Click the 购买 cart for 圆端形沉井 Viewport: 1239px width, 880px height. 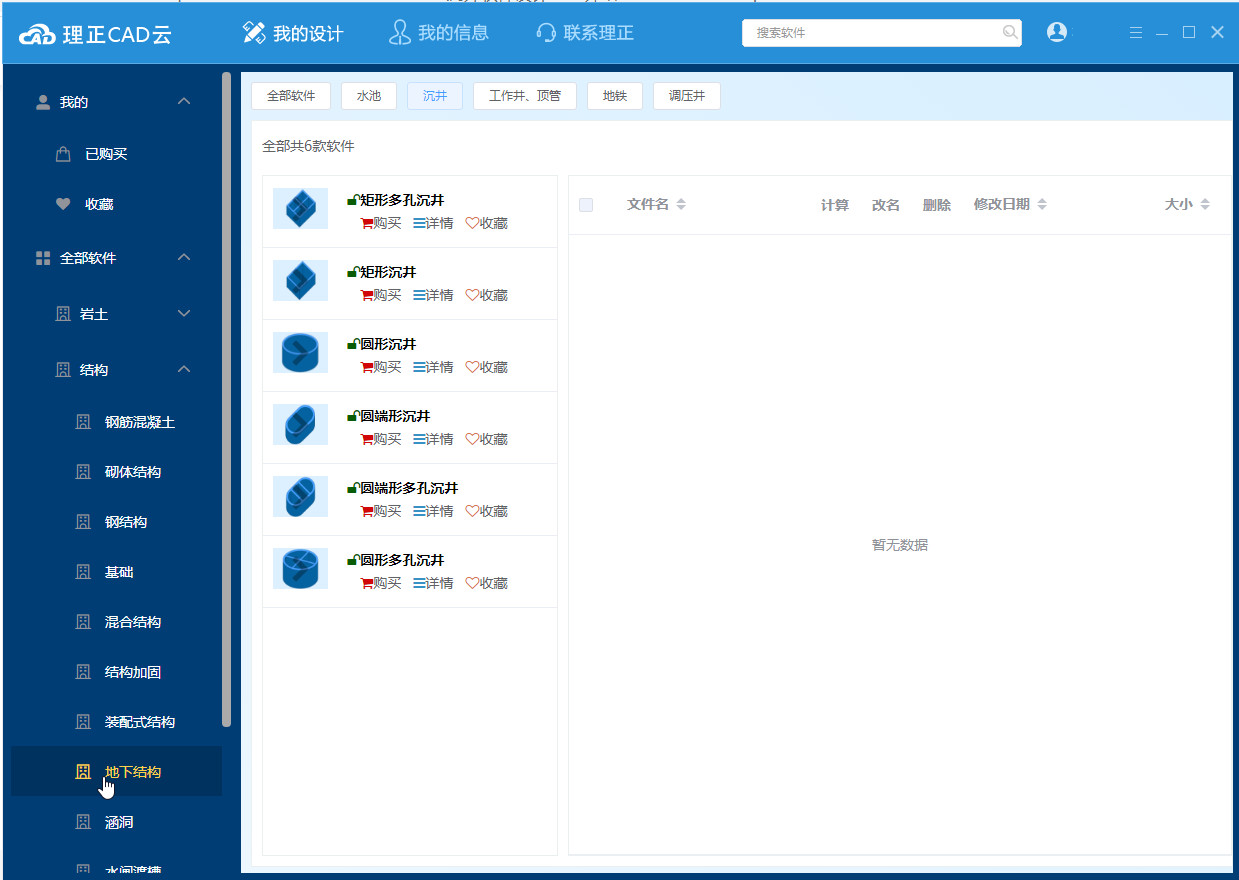[x=380, y=439]
